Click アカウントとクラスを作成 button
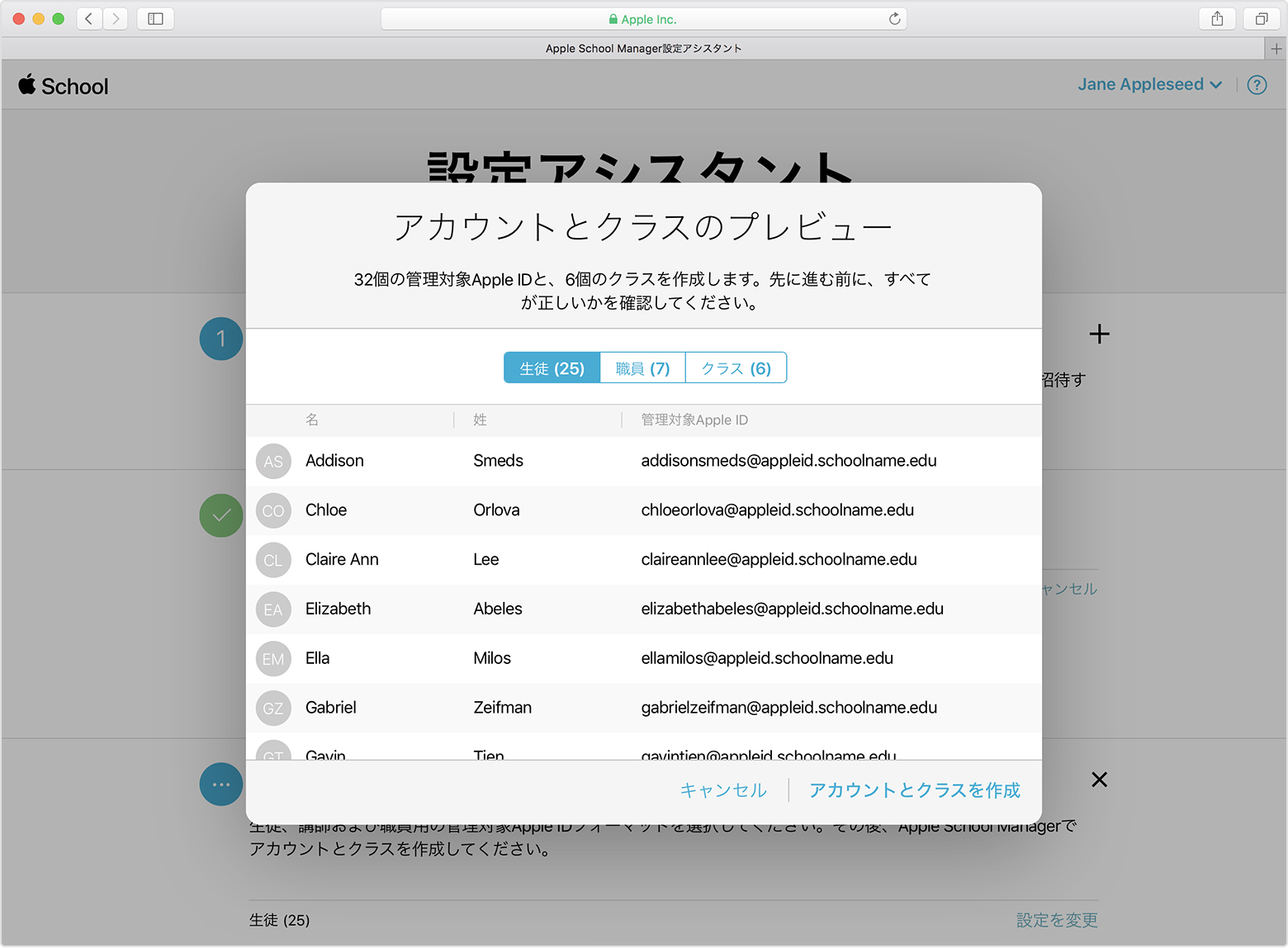The width and height of the screenshot is (1288, 948). [x=914, y=790]
